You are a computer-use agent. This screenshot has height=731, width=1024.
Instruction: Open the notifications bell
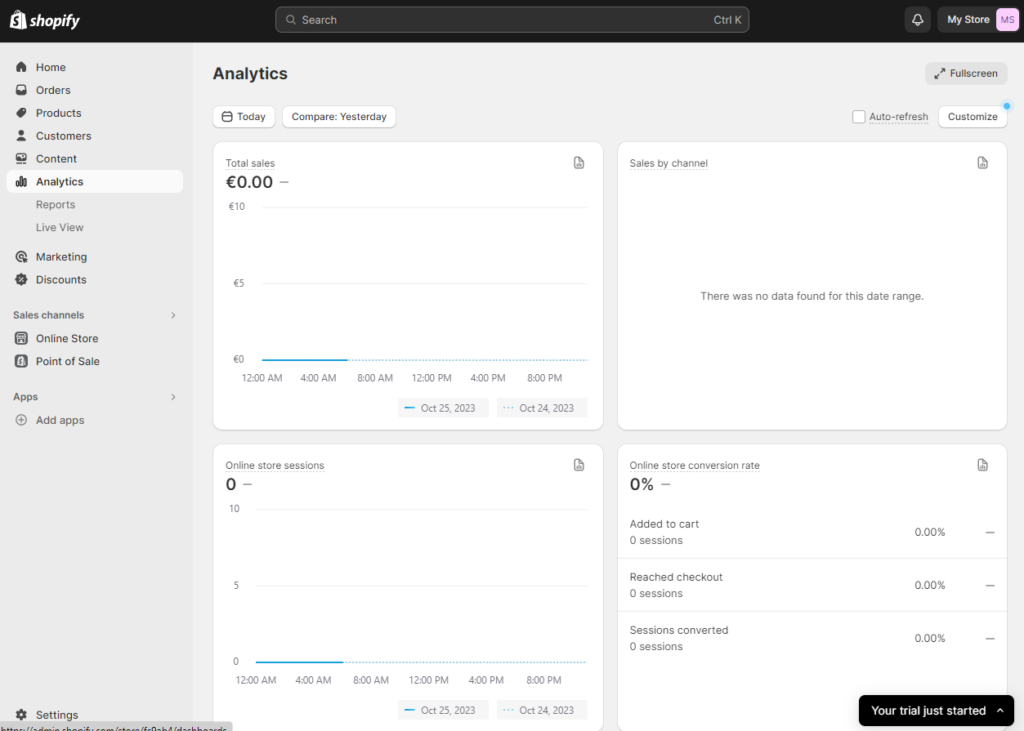point(918,20)
